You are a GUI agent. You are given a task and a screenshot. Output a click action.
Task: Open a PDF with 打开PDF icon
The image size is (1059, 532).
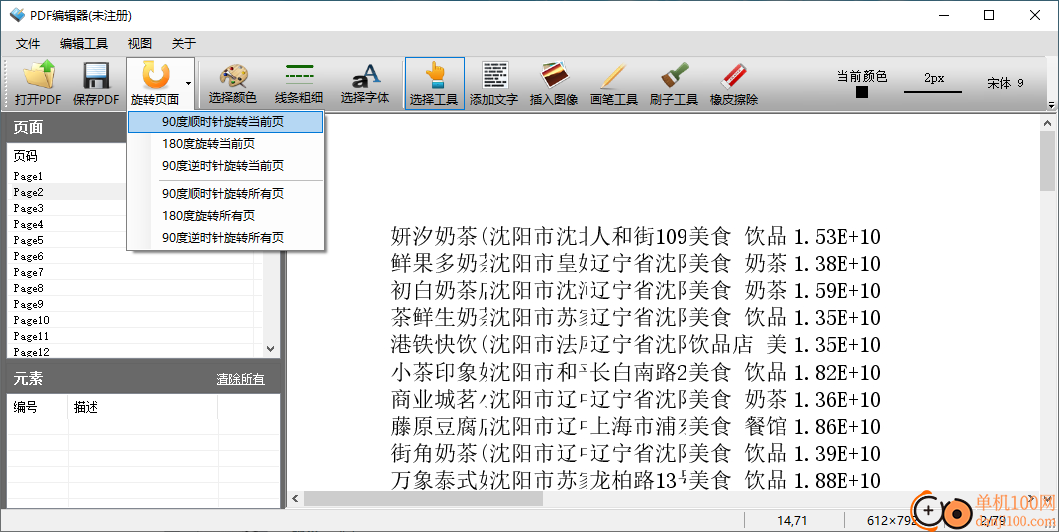(x=38, y=83)
